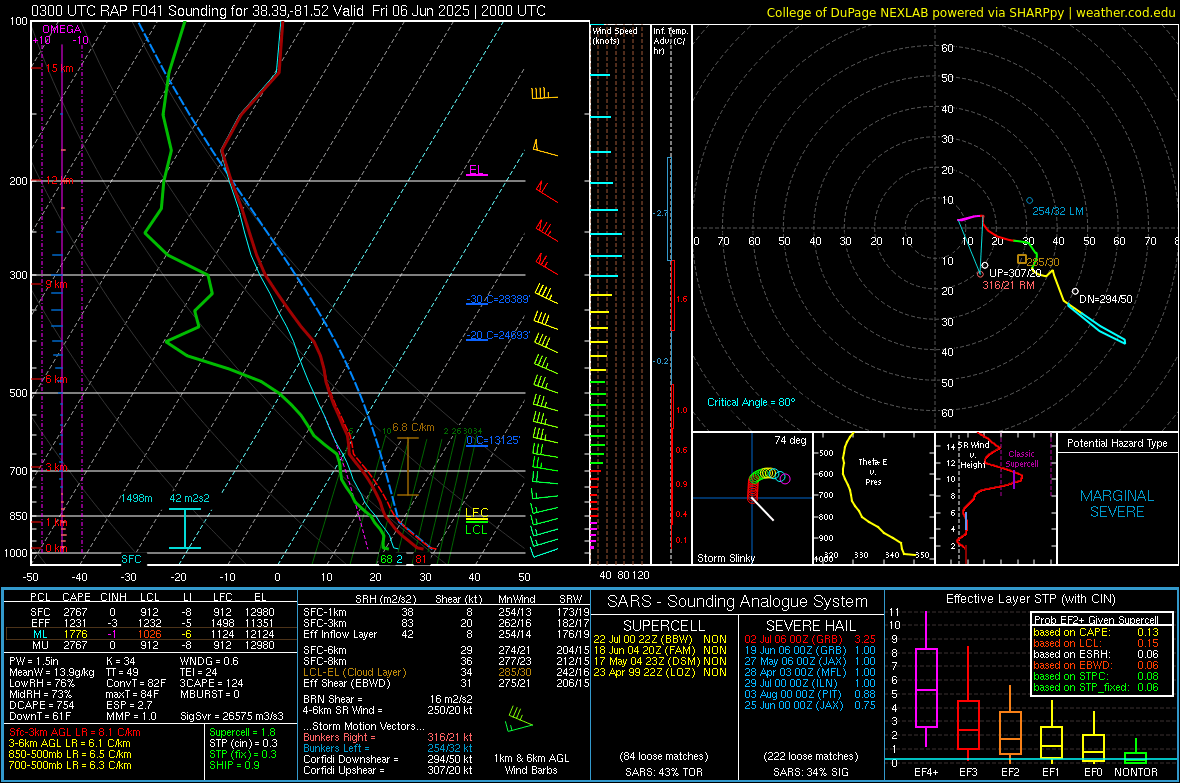The image size is (1180, 783).
Task: Click the 6.8 C/km lapse rate label
Action: click(x=413, y=427)
